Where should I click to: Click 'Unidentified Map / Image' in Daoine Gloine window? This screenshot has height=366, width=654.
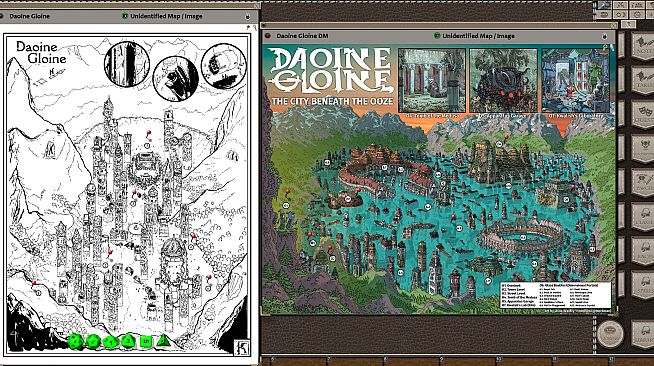tap(166, 16)
